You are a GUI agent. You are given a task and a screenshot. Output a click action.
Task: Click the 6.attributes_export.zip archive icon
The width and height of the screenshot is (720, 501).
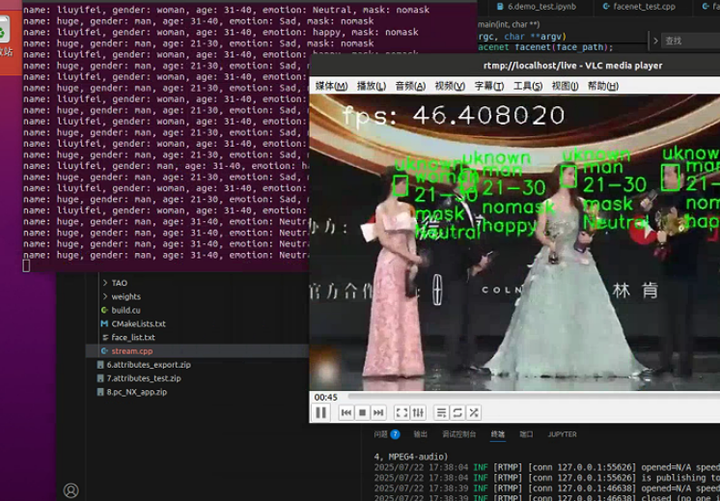[100, 365]
